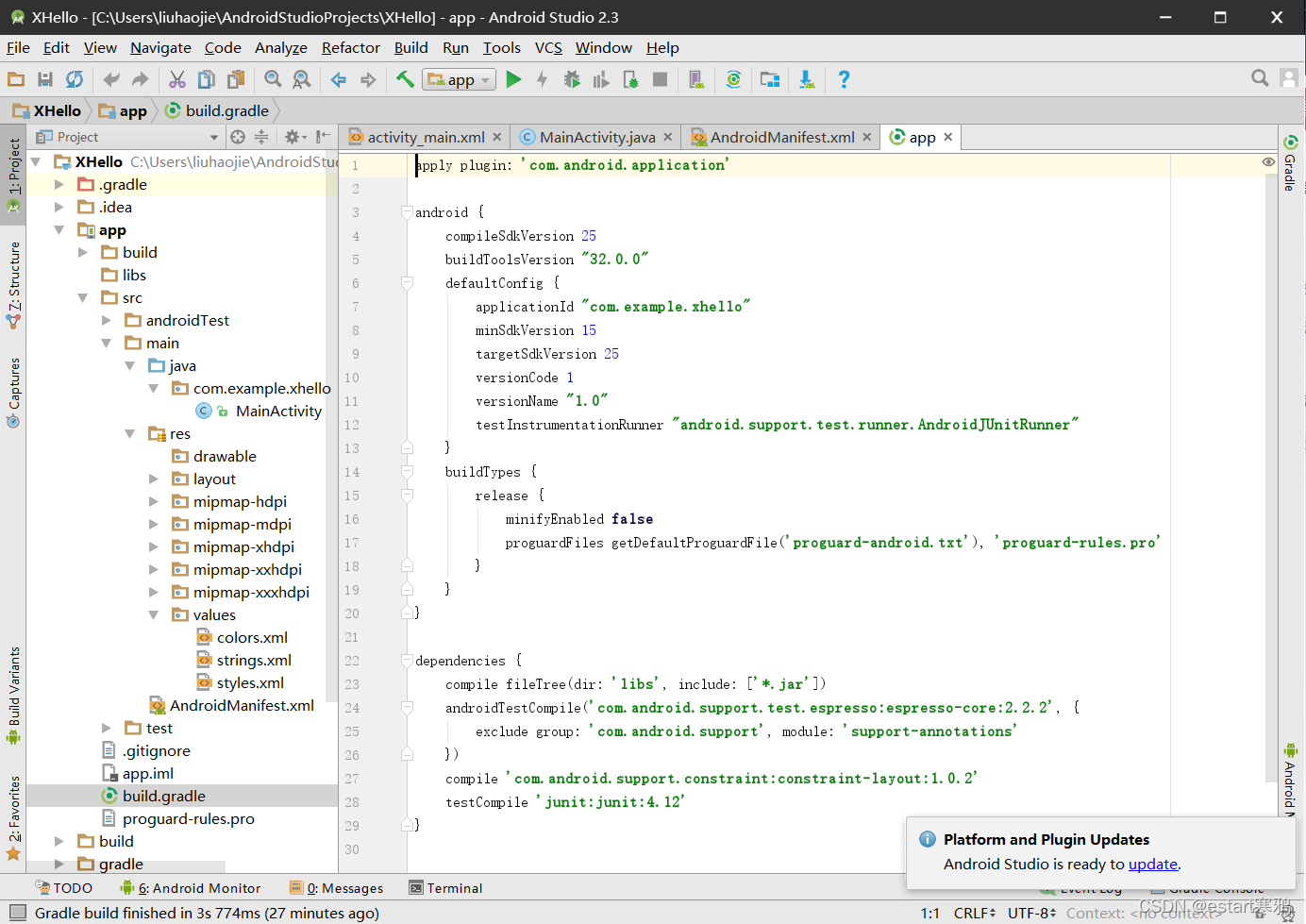Screen dimensions: 1306x924
Task: Toggle the tool window quick access button
Action: click(x=17, y=913)
